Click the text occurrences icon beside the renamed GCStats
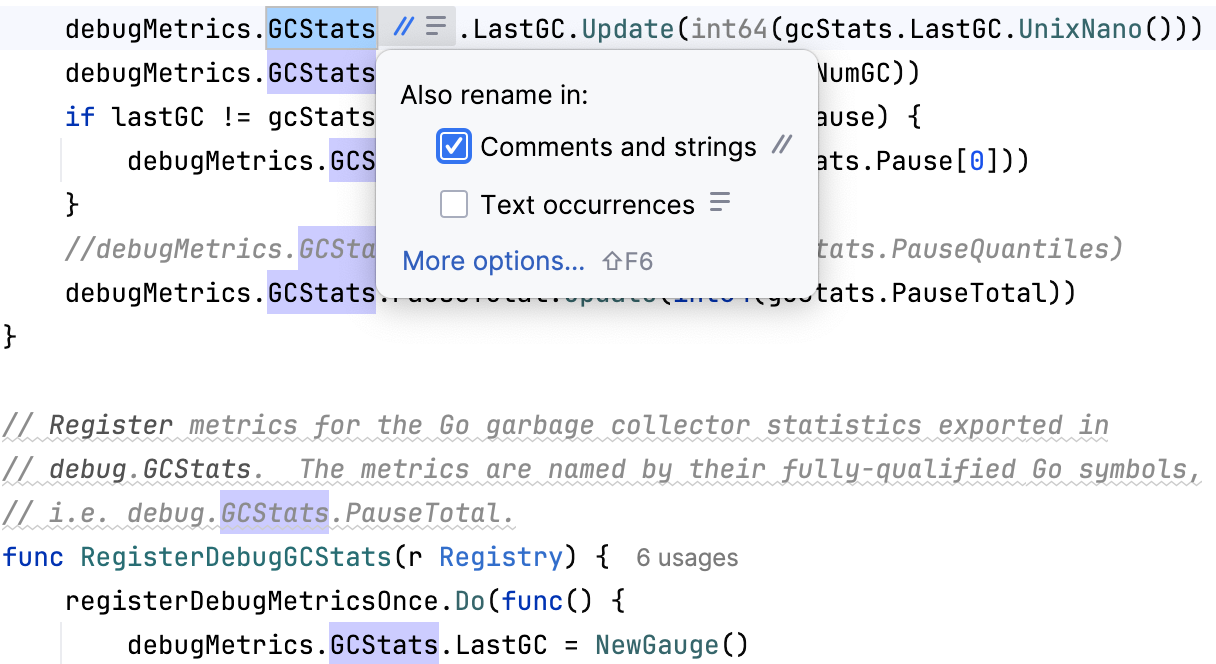The width and height of the screenshot is (1216, 664). point(435,27)
